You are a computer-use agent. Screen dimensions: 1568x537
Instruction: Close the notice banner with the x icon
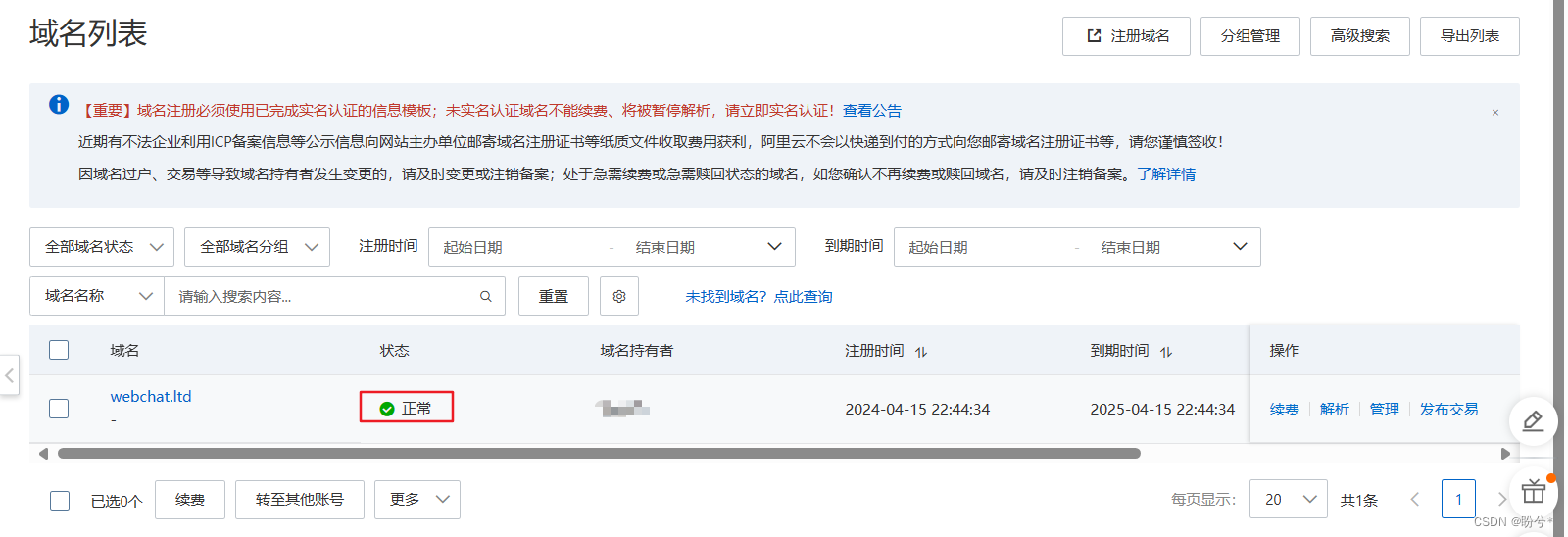1495,112
